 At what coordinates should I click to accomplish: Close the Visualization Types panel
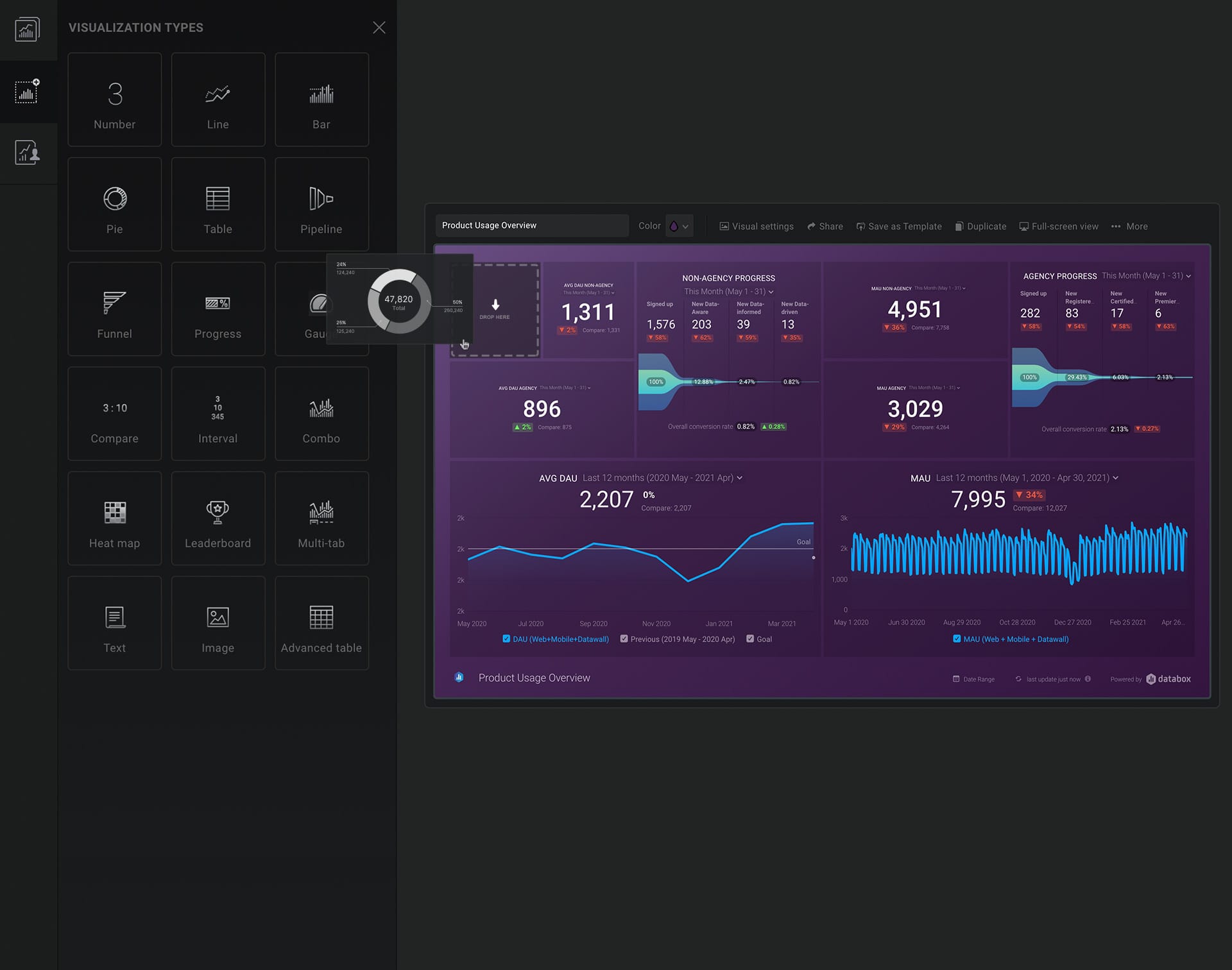click(x=379, y=28)
